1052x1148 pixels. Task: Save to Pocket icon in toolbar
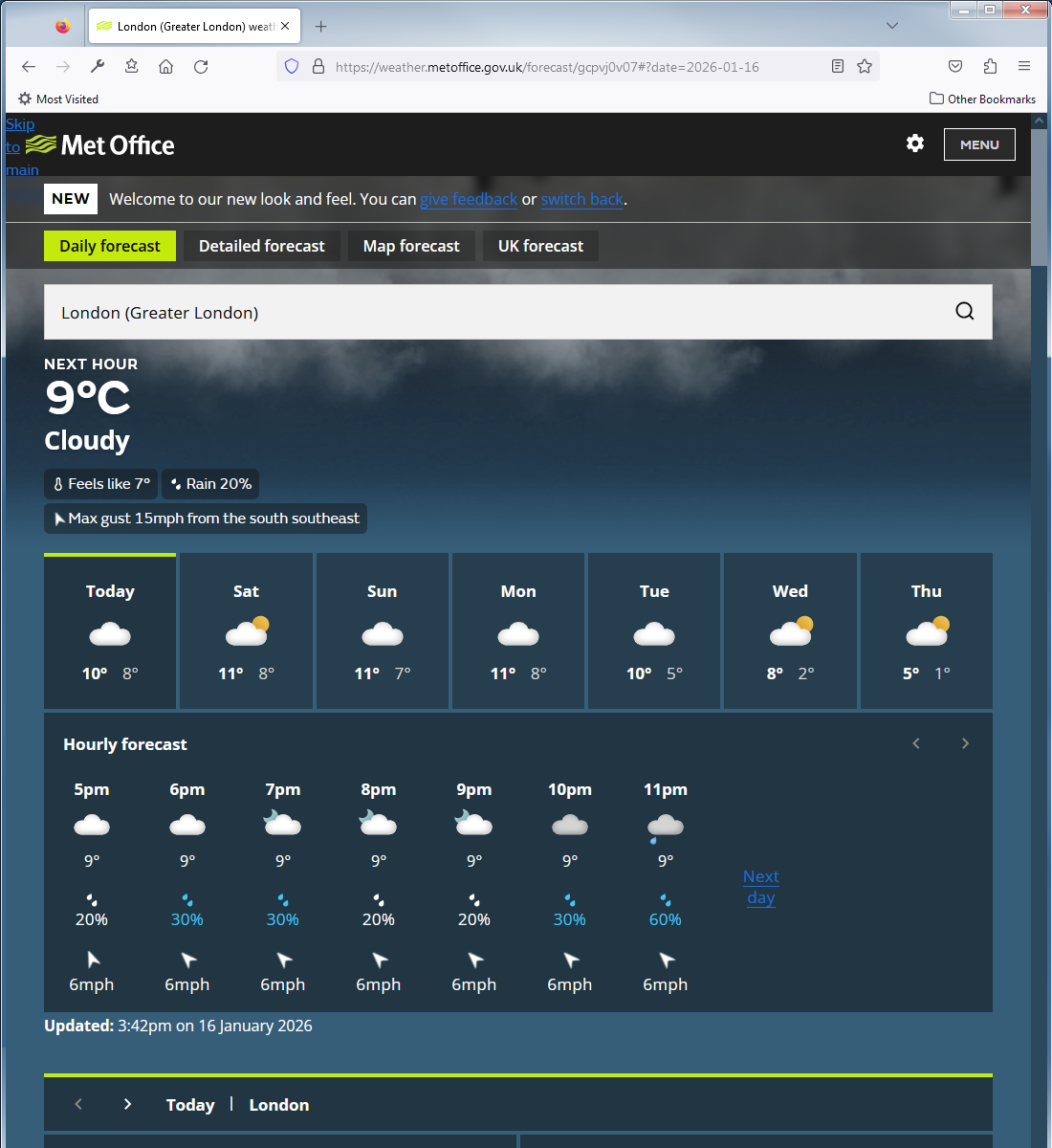click(x=954, y=66)
